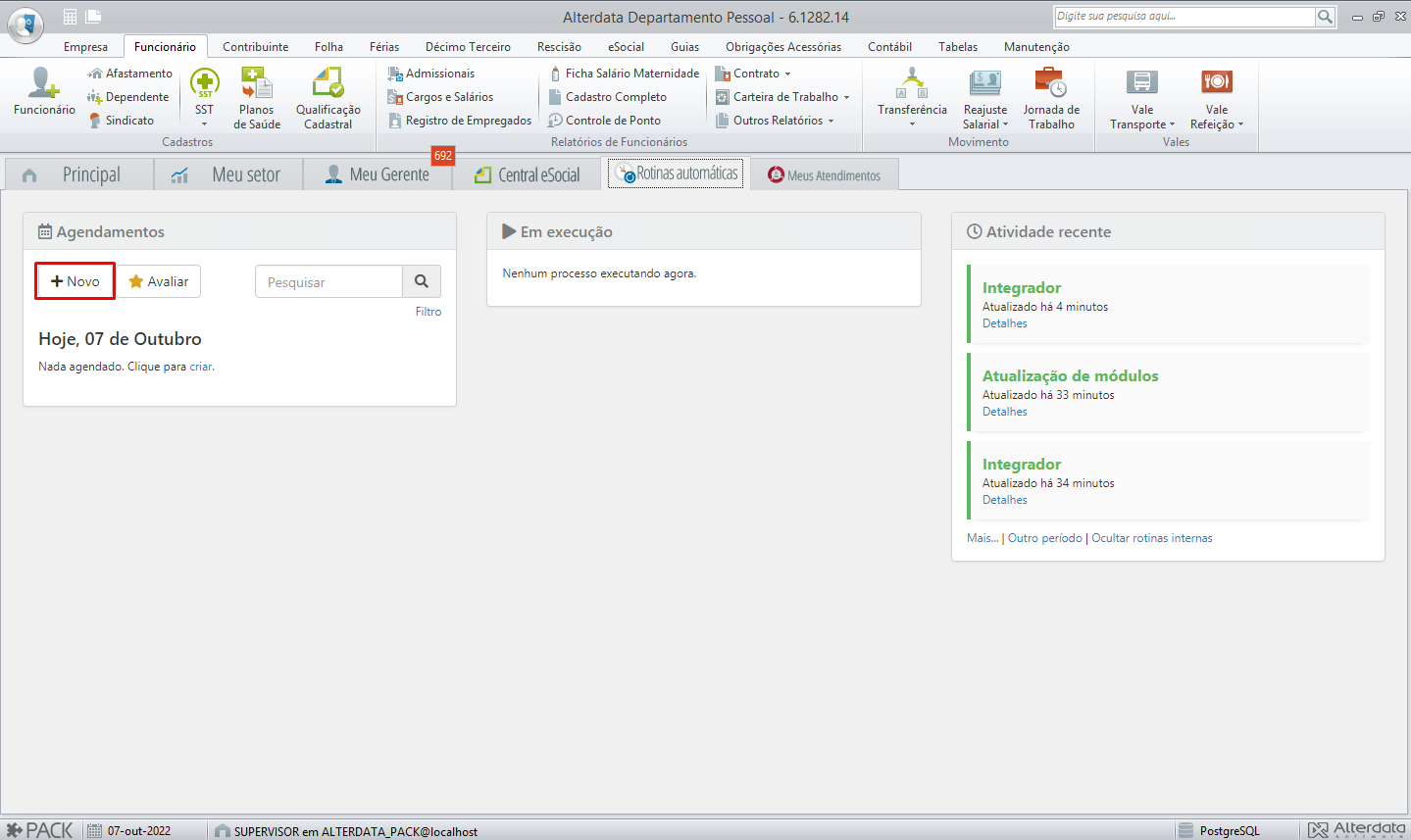Screen dimensions: 1411x840
Task: Switch to the Central eSocial tab
Action: click(x=527, y=174)
